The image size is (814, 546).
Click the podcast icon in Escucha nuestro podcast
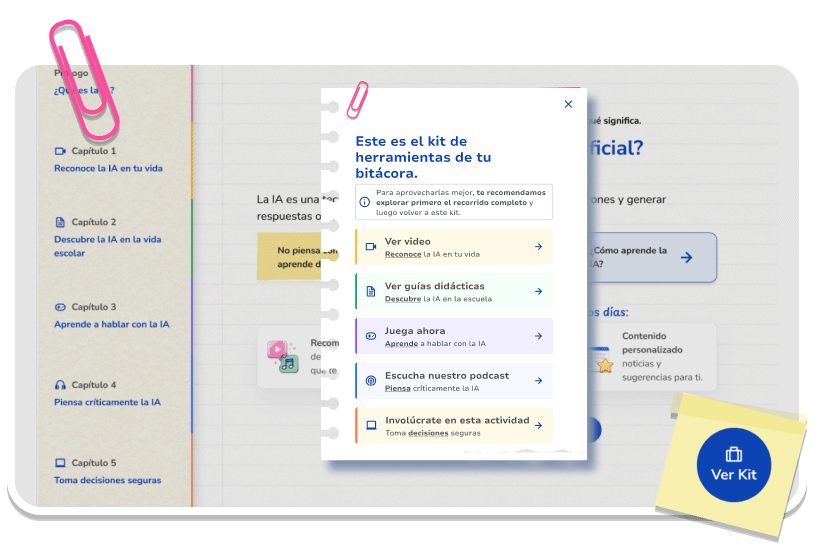tap(371, 380)
